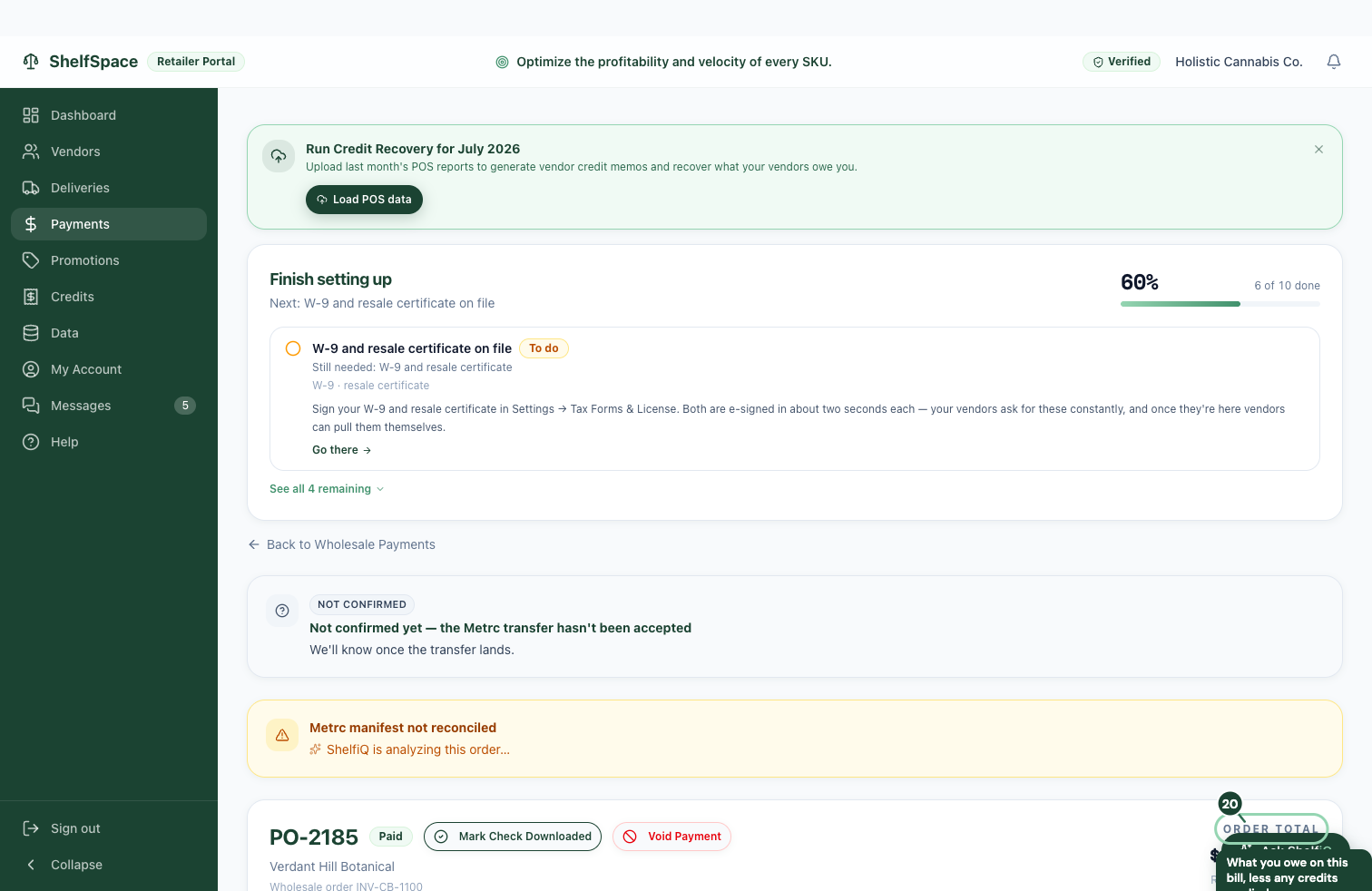Click Mark Check Downloaded button
1372x891 pixels.
[x=513, y=837]
